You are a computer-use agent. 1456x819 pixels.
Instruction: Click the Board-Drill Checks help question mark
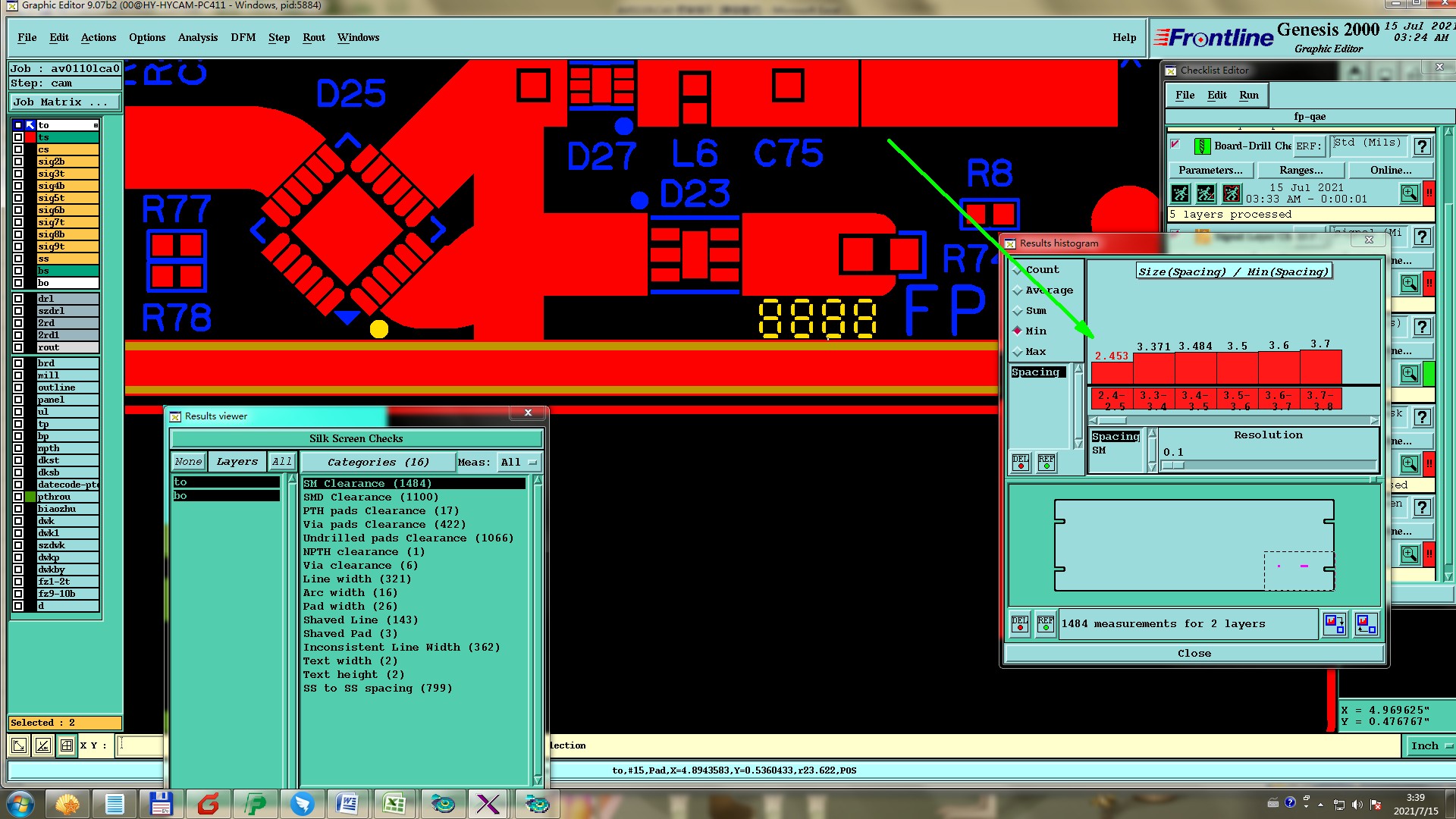(1422, 146)
